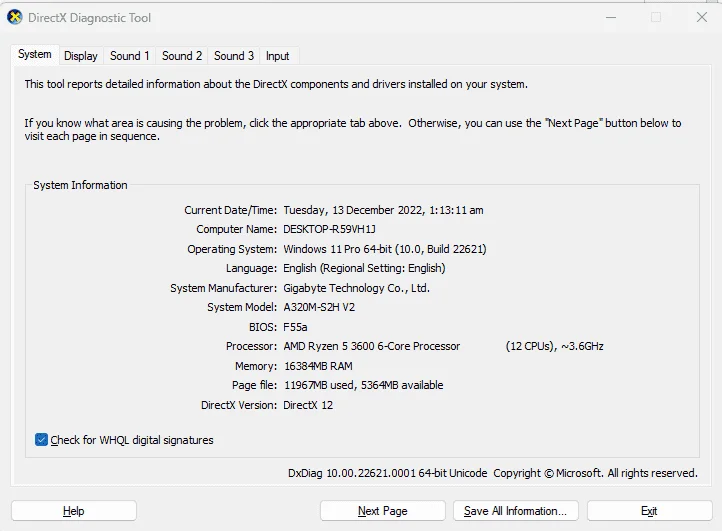This screenshot has height=531, width=722.
Task: Click the 'Page file:' label
Action: (x=255, y=385)
